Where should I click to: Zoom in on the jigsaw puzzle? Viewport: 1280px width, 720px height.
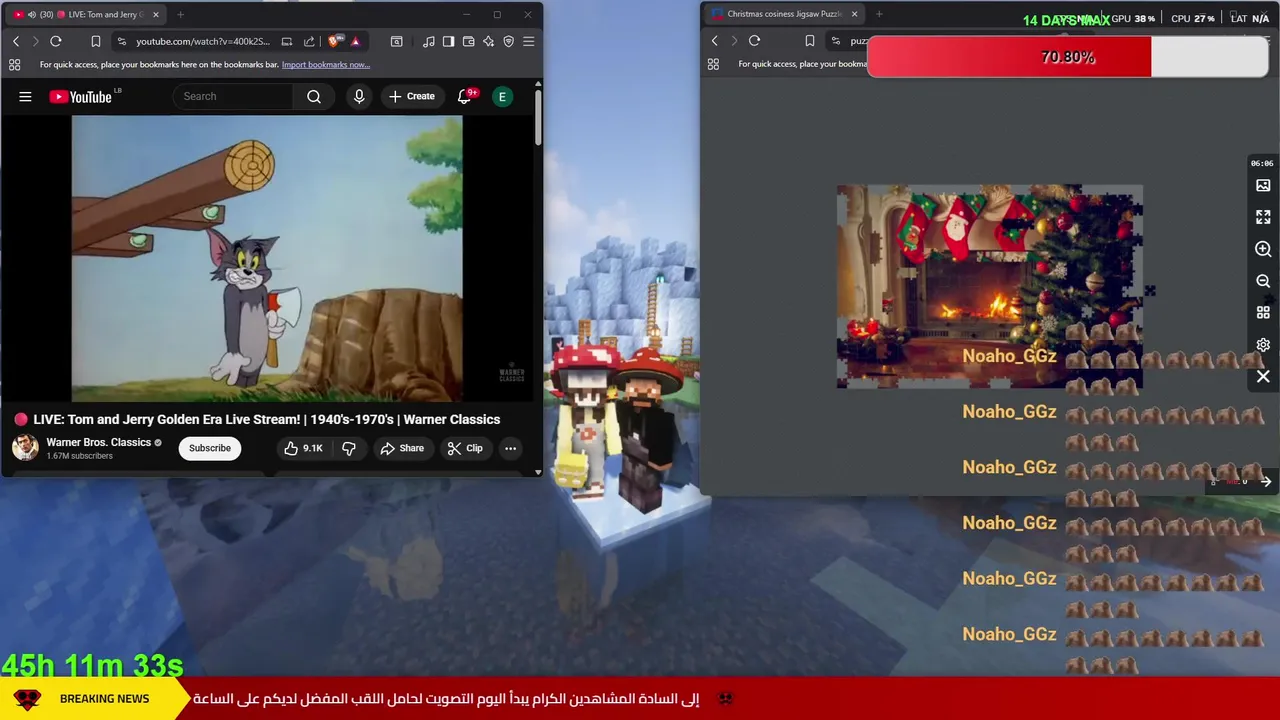(x=1263, y=249)
